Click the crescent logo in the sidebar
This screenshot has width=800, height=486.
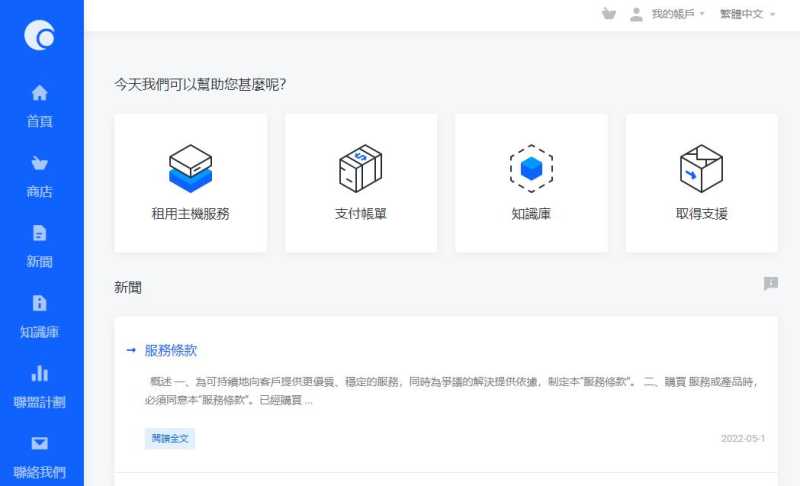pyautogui.click(x=39, y=35)
